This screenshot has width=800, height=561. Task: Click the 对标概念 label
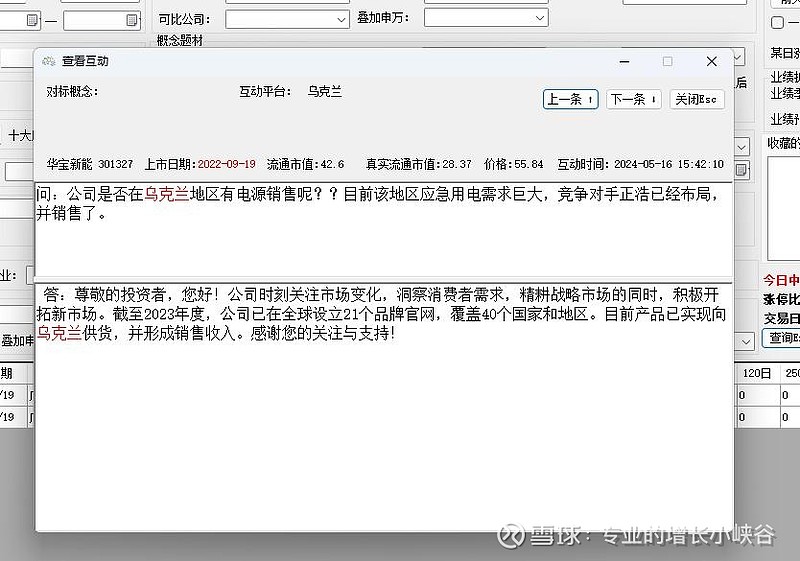(x=72, y=92)
